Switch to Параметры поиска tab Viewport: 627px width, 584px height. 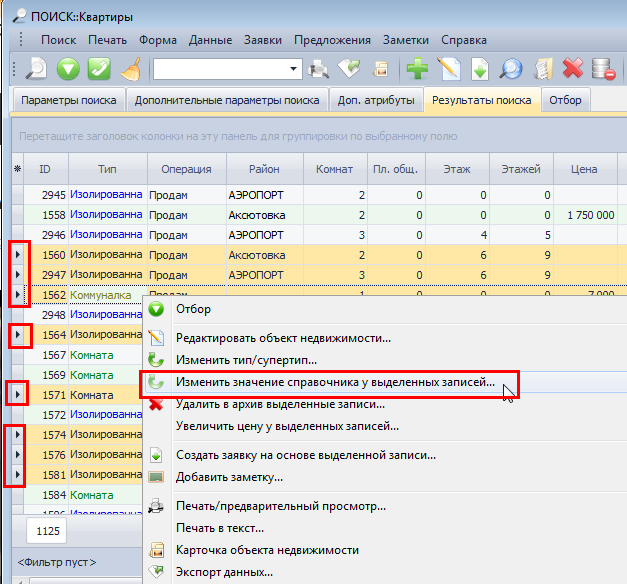point(68,100)
